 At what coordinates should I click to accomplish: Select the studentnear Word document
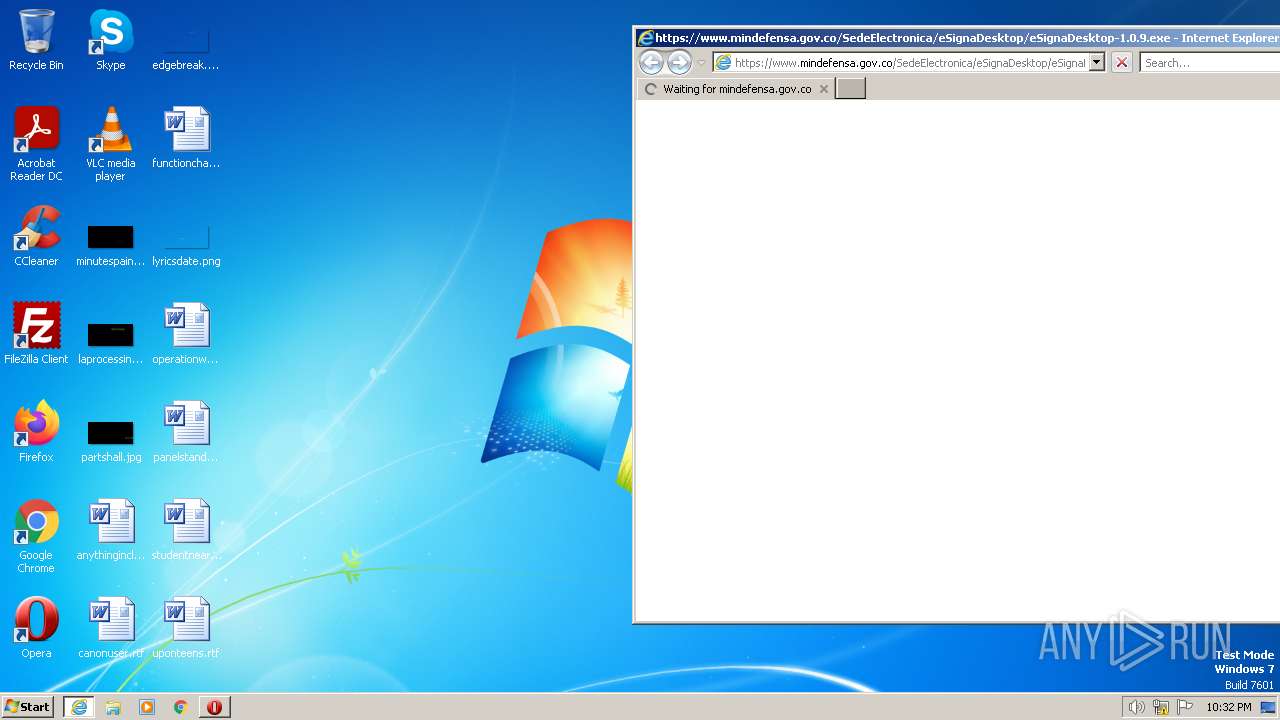[x=186, y=530]
